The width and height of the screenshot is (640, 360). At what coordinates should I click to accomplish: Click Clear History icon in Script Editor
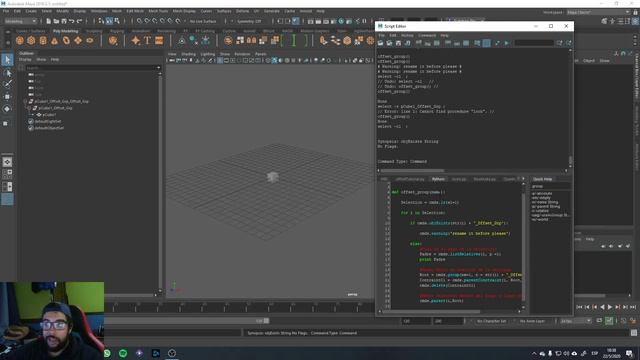click(x=419, y=43)
